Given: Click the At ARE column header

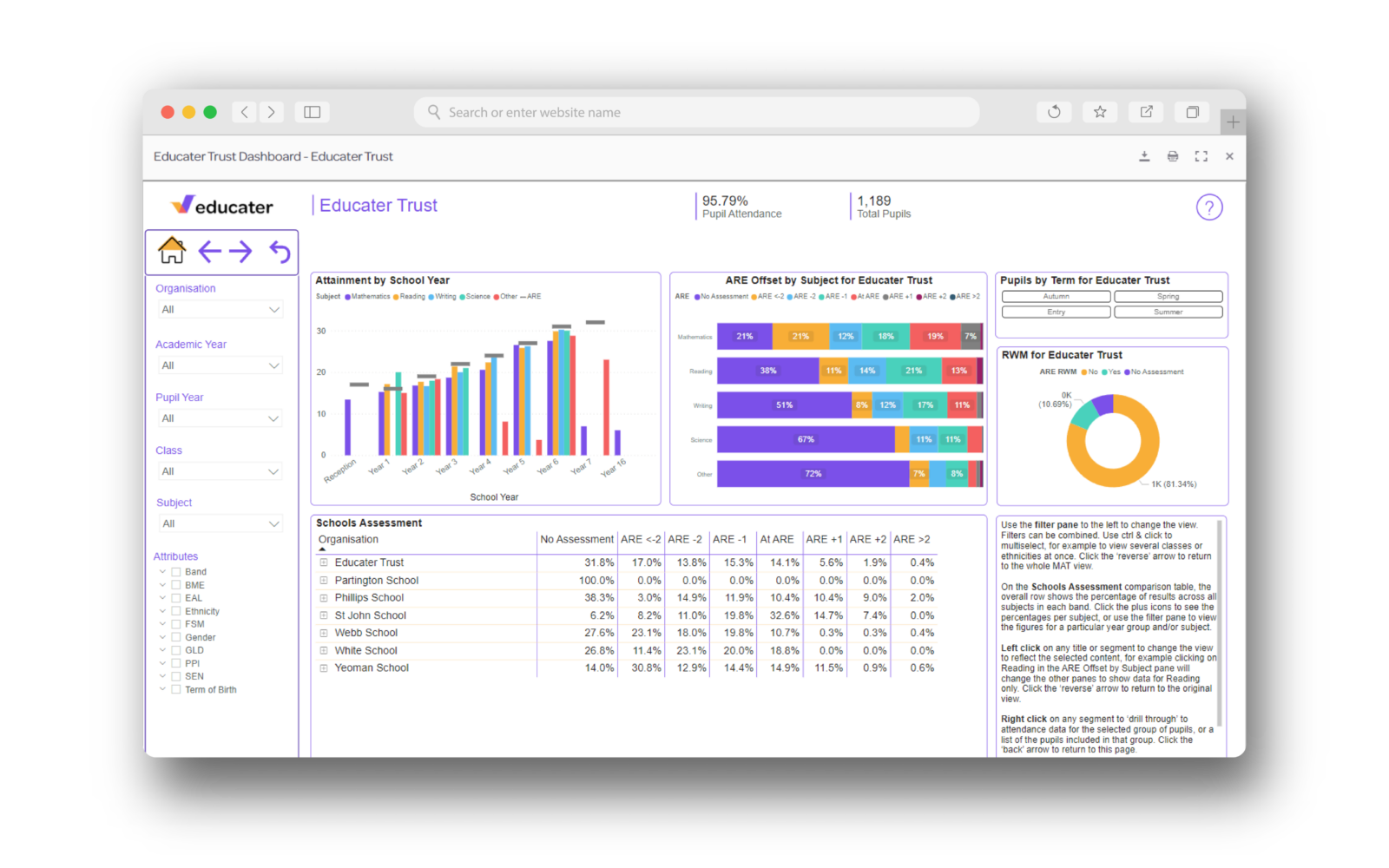Looking at the screenshot, I should click(777, 540).
